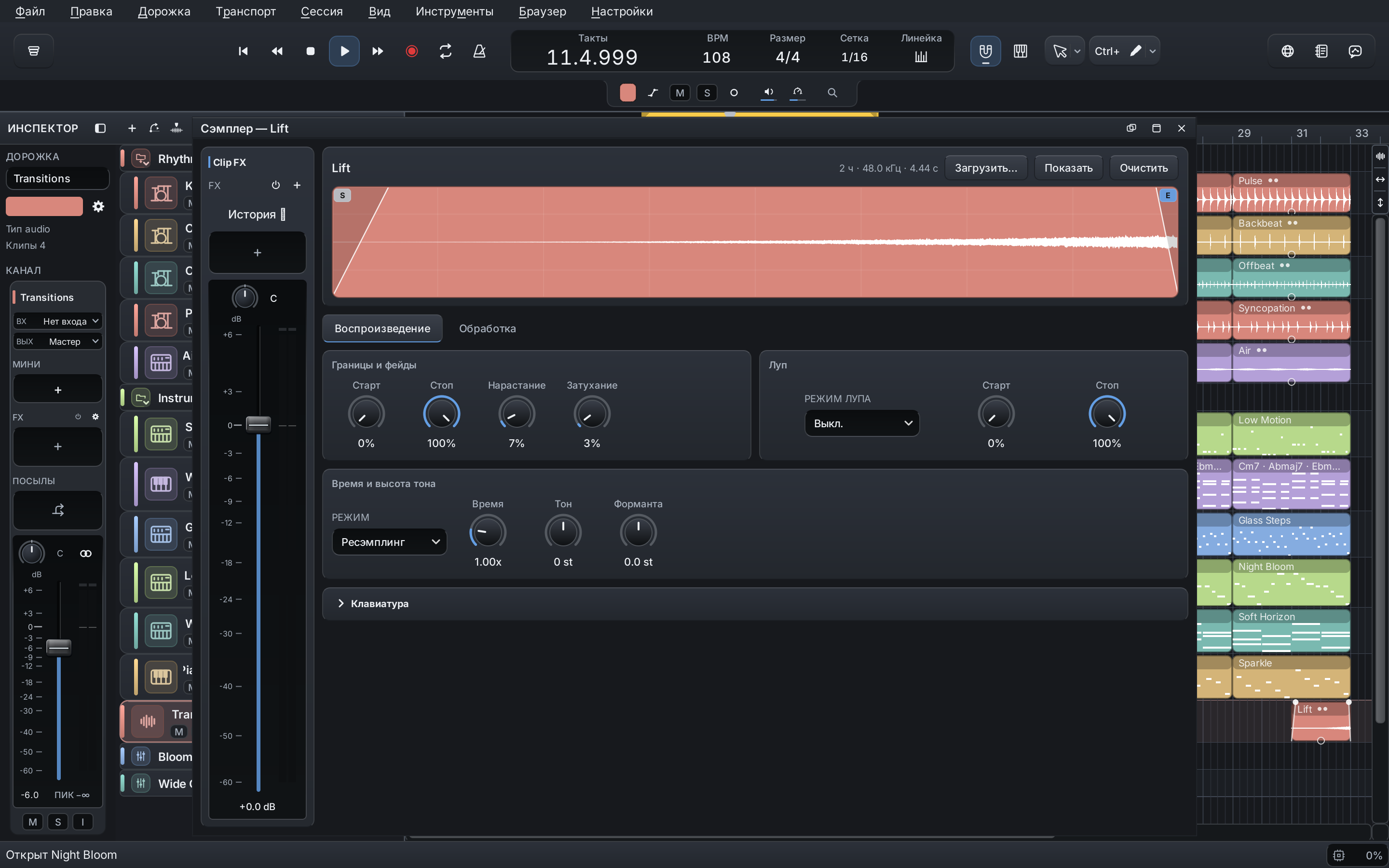Viewport: 1389px width, 868px height.
Task: Click the globe icon in top right
Action: coord(1287,51)
